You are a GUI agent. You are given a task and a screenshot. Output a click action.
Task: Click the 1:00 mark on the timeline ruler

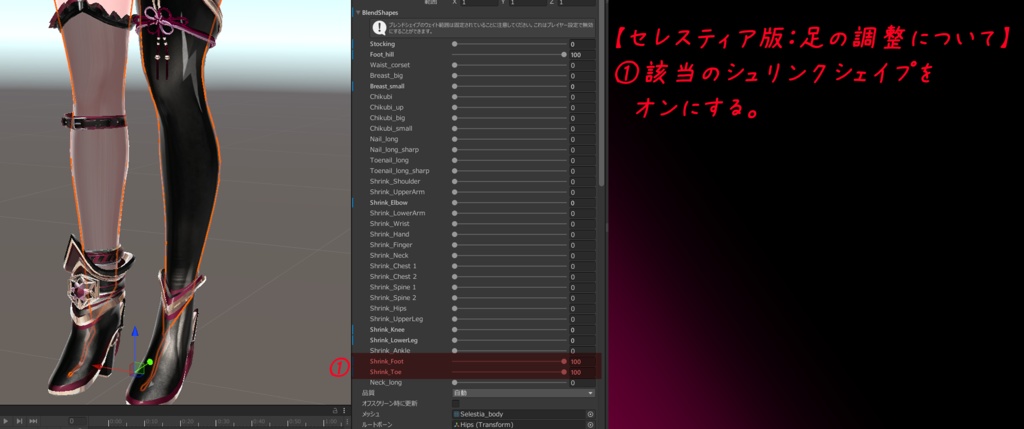click(x=331, y=422)
